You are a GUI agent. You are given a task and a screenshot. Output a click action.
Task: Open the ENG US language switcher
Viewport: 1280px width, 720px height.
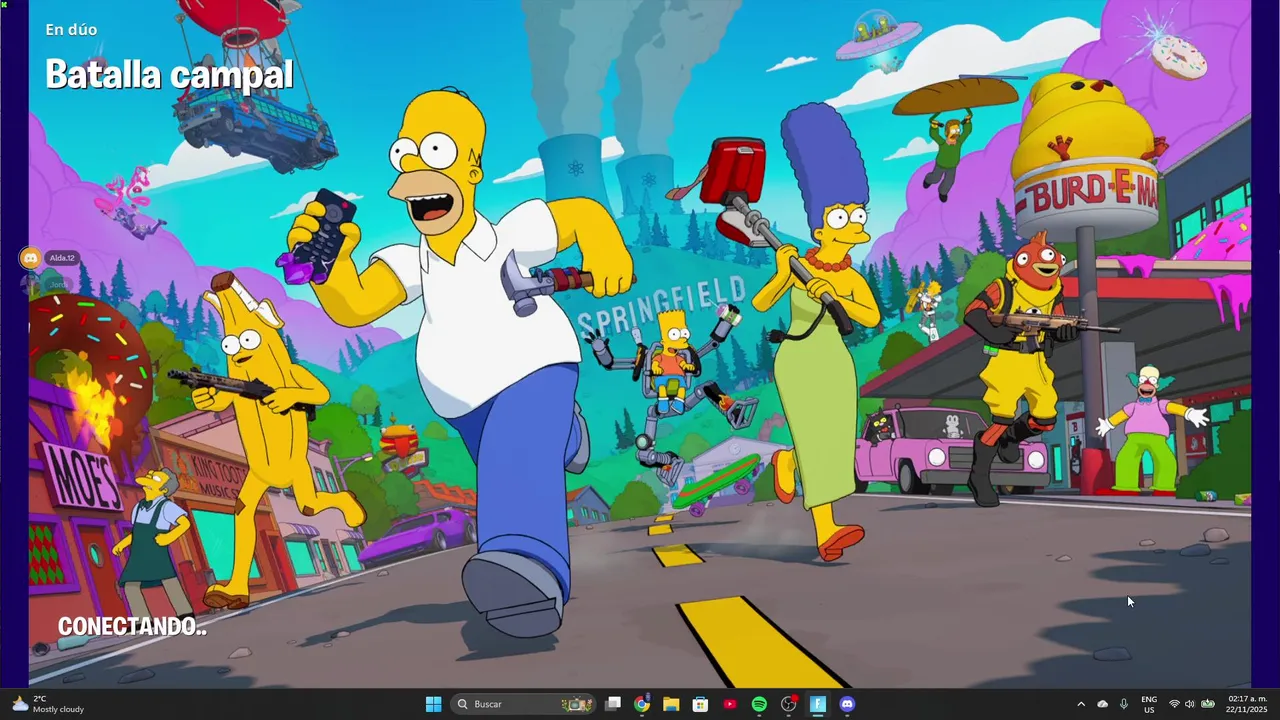pyautogui.click(x=1149, y=704)
